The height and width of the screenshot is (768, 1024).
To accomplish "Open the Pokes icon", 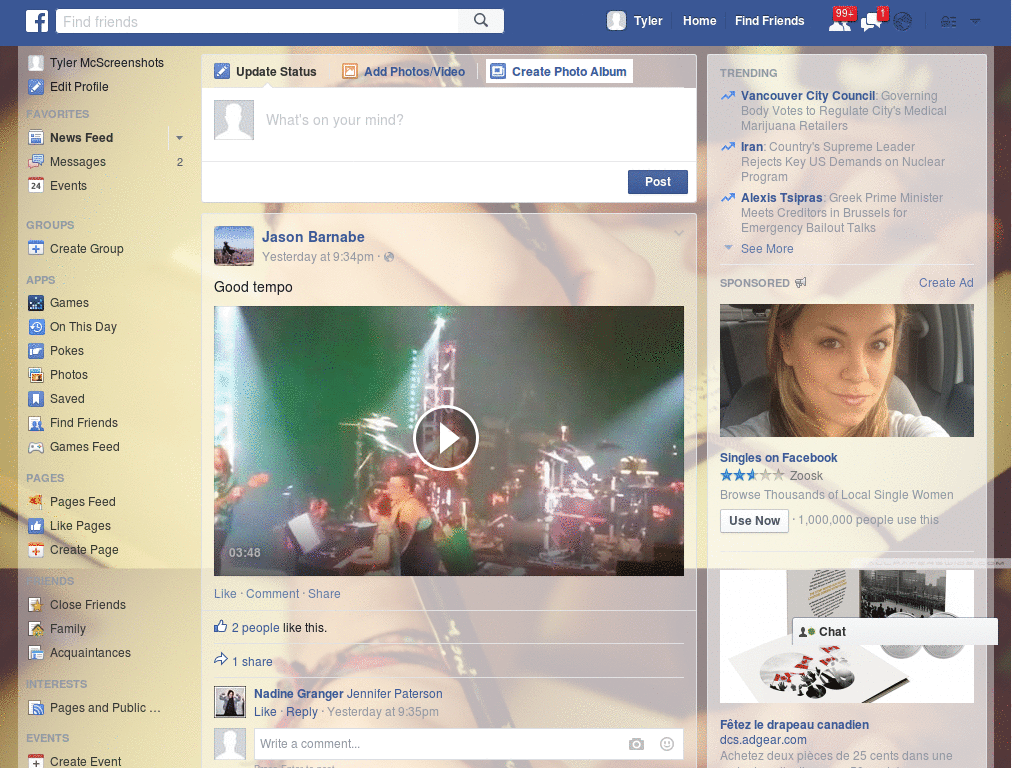I will [x=36, y=351].
